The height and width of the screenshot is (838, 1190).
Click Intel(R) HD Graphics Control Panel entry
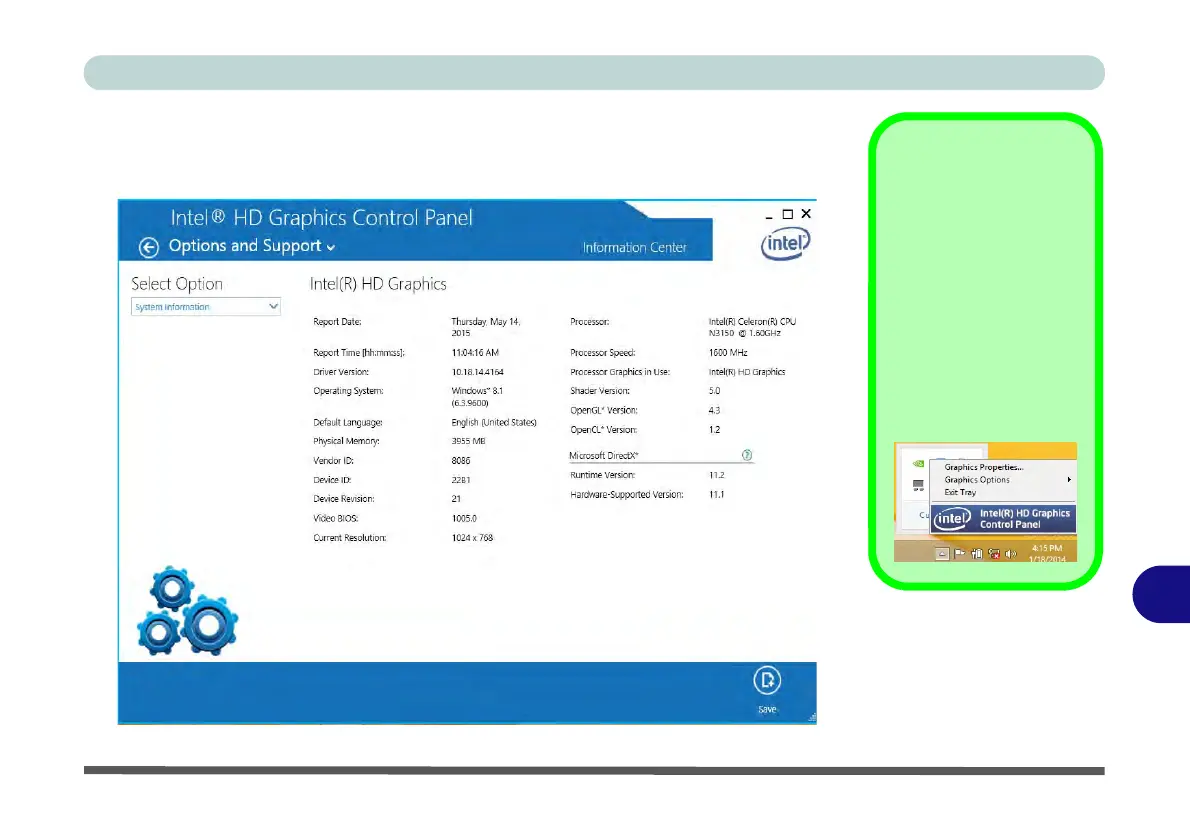pyautogui.click(x=1003, y=518)
